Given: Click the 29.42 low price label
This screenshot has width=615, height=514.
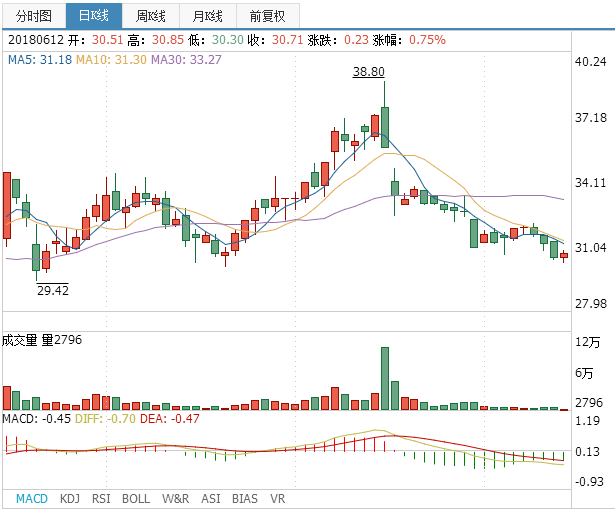Looking at the screenshot, I should click(53, 291).
